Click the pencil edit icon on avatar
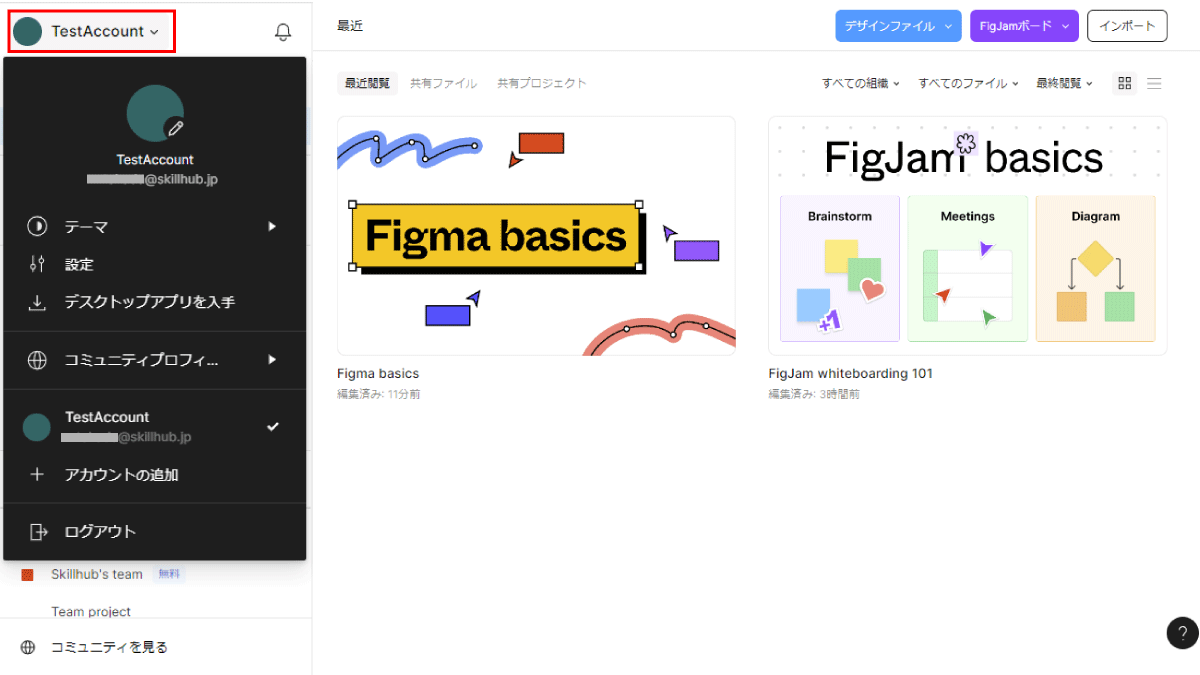1200x675 pixels. coord(175,128)
